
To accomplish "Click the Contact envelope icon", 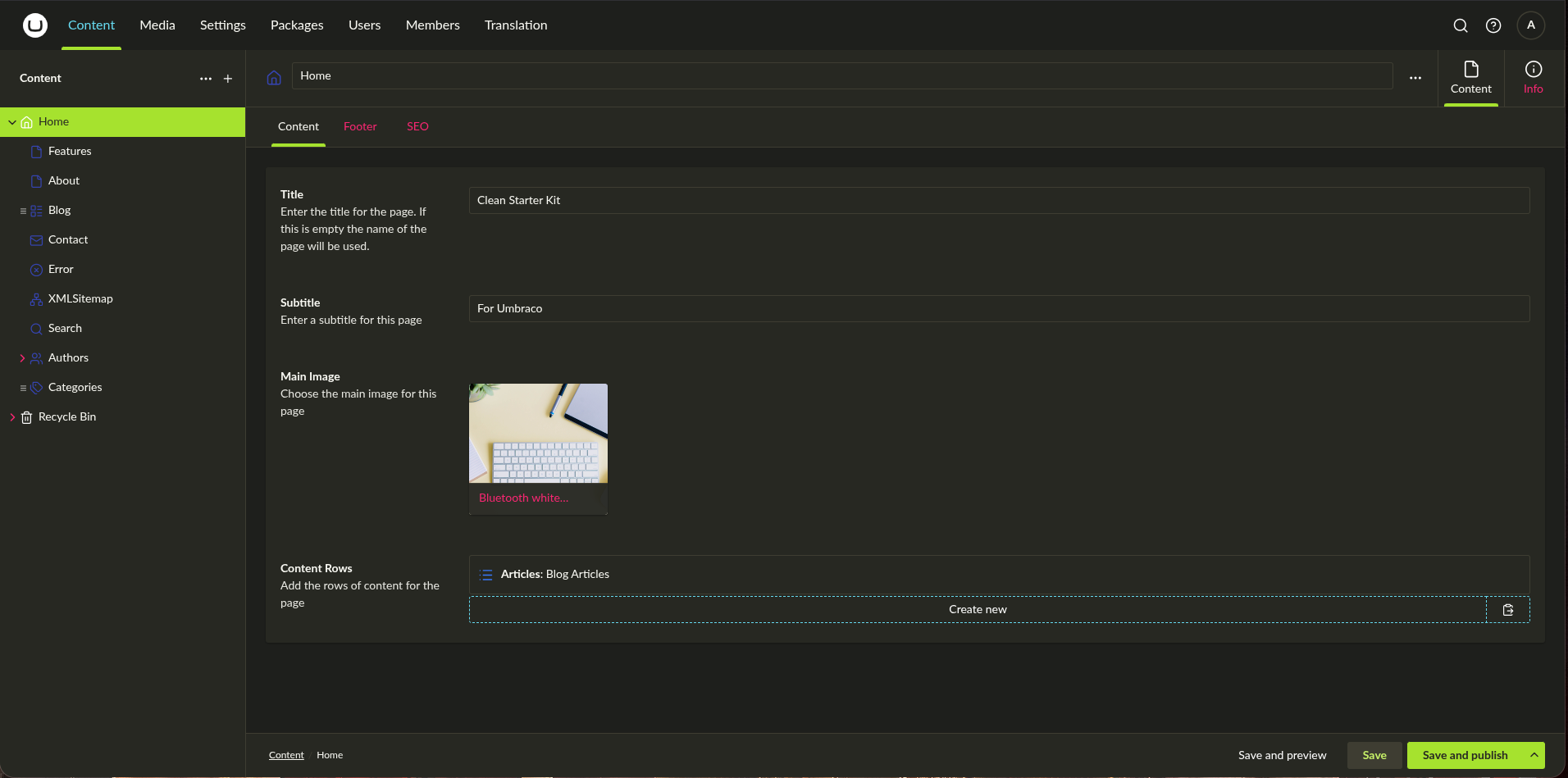I will click(x=36, y=240).
